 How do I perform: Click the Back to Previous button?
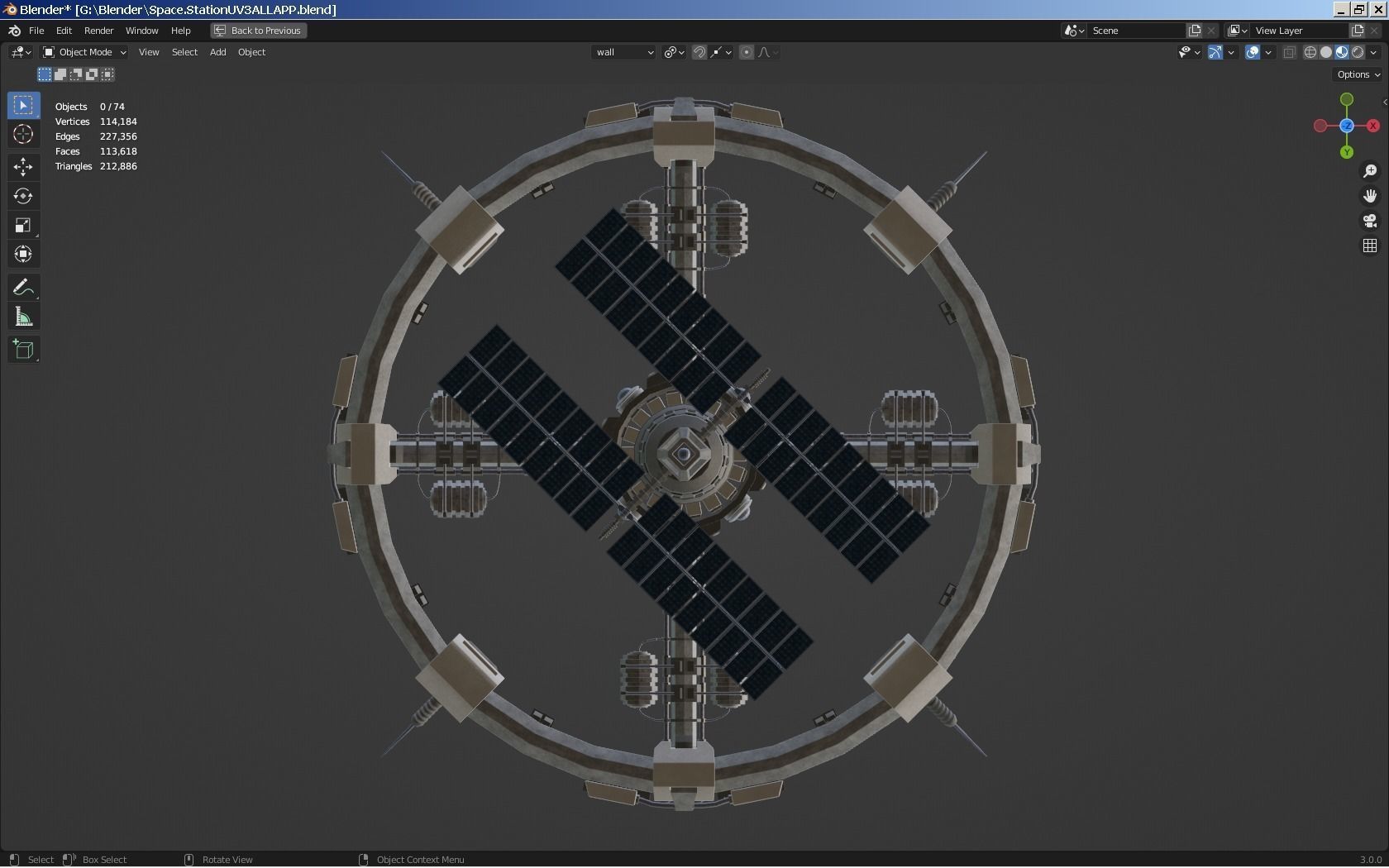pyautogui.click(x=259, y=31)
